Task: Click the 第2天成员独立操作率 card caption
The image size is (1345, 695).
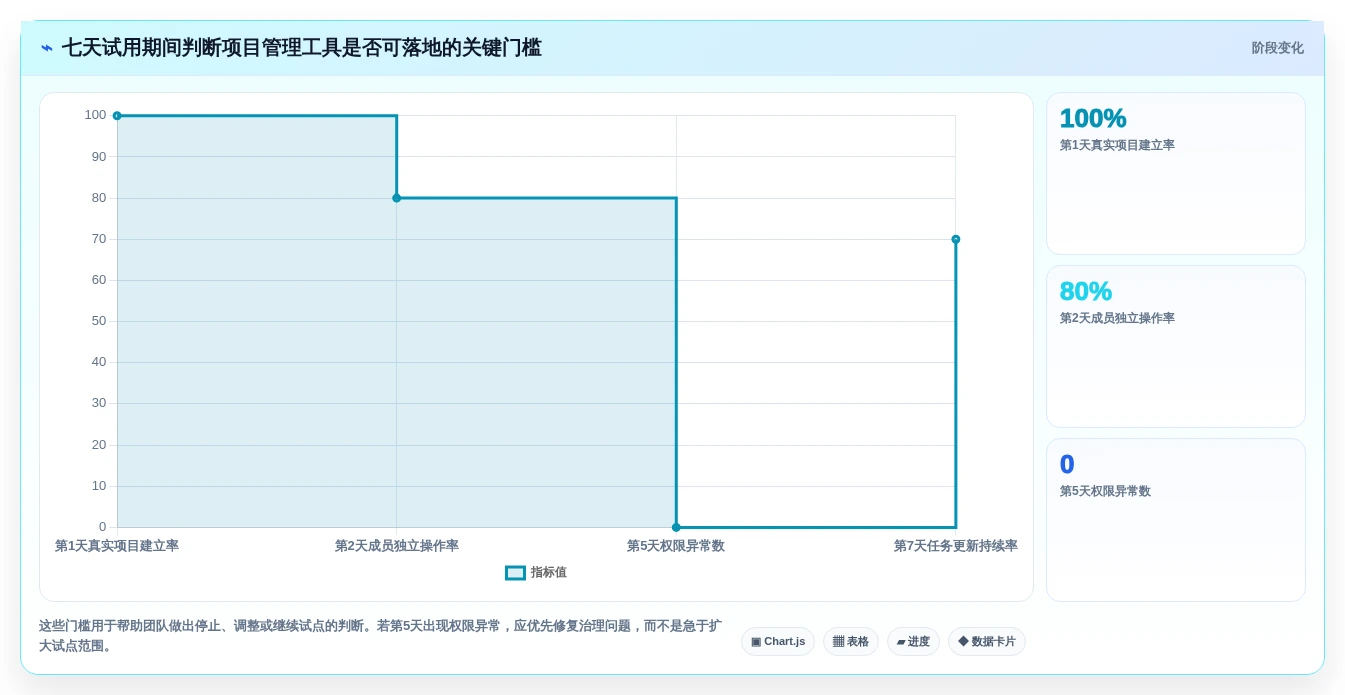Action: (1117, 318)
